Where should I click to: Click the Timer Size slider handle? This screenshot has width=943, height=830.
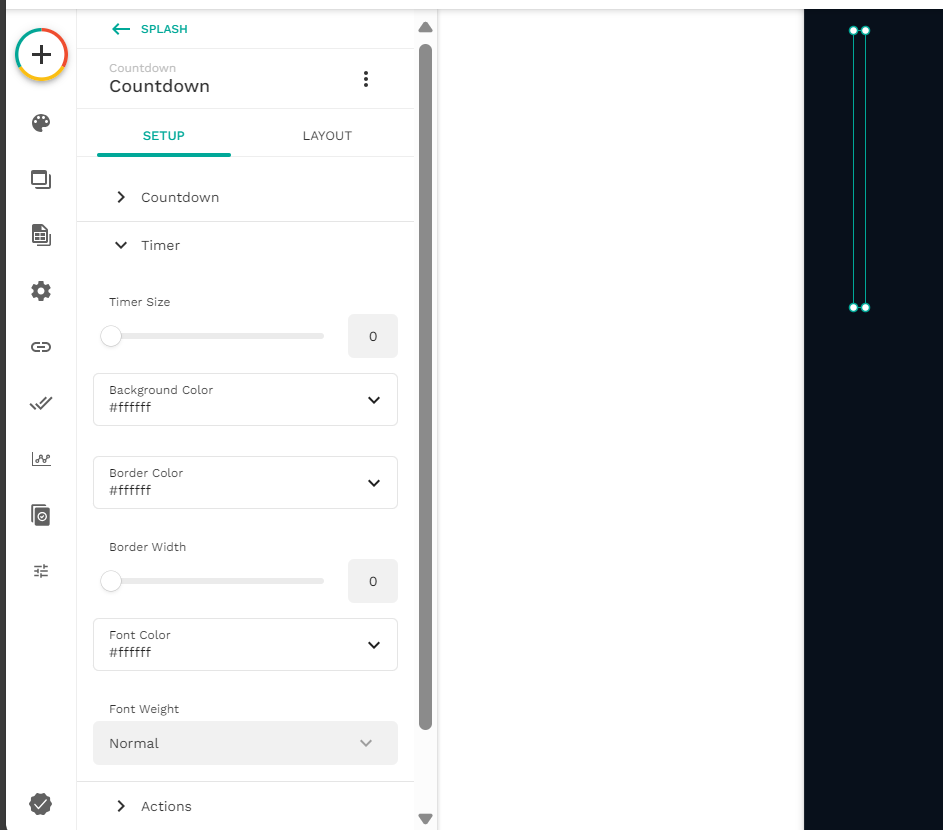[x=111, y=336]
